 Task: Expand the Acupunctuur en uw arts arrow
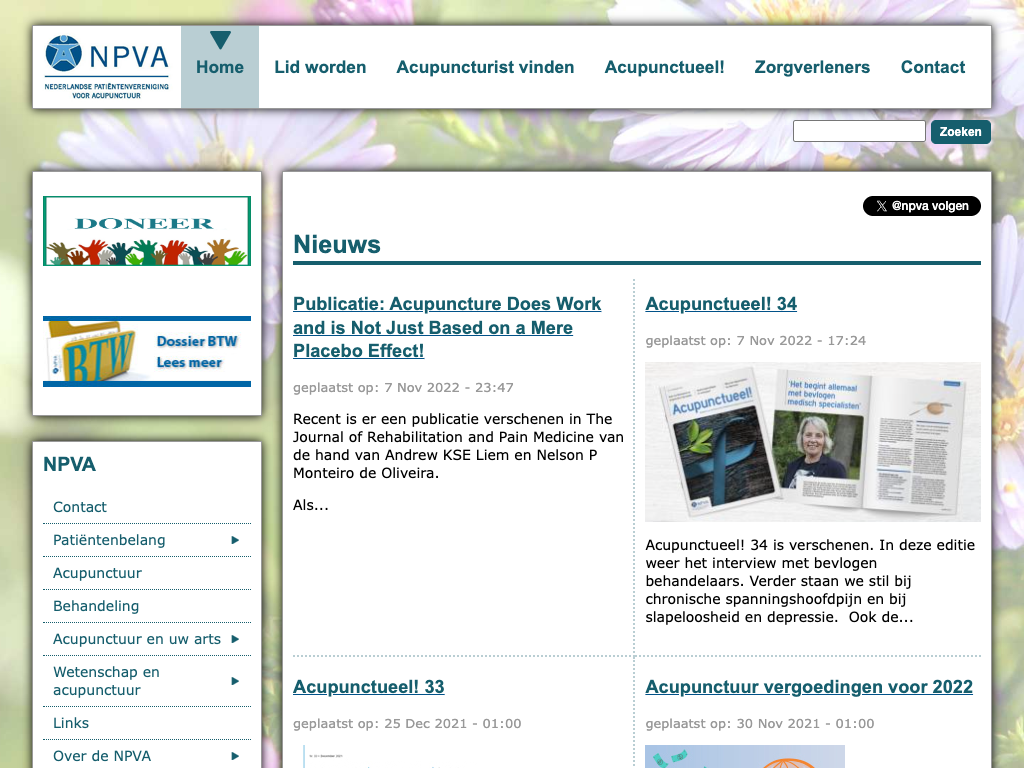pyautogui.click(x=235, y=639)
